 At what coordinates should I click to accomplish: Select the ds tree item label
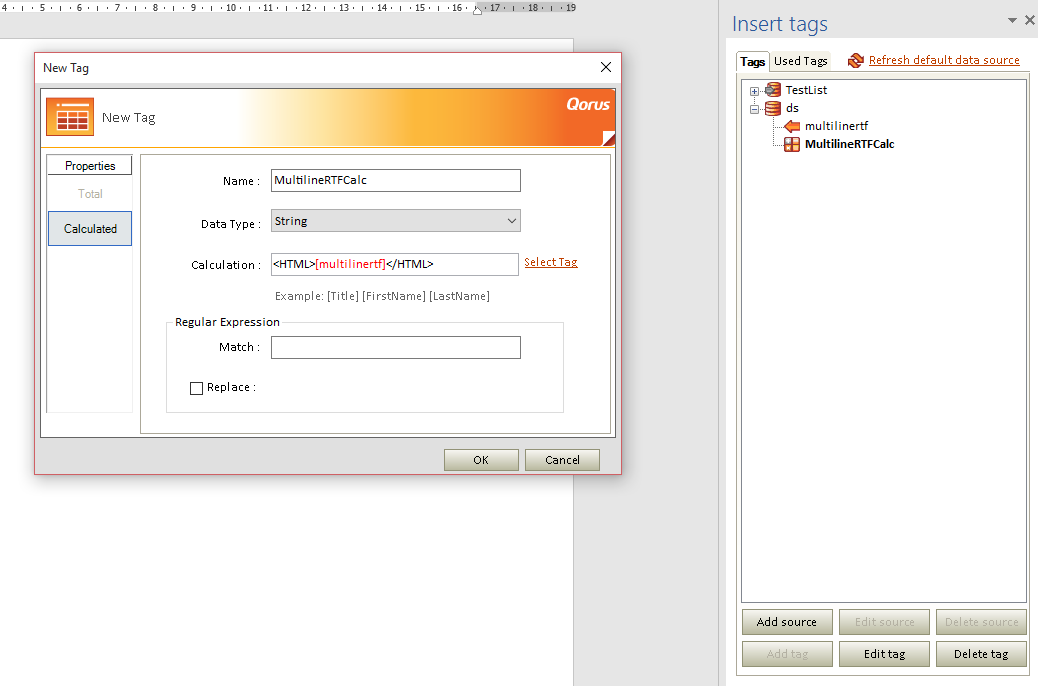click(792, 108)
